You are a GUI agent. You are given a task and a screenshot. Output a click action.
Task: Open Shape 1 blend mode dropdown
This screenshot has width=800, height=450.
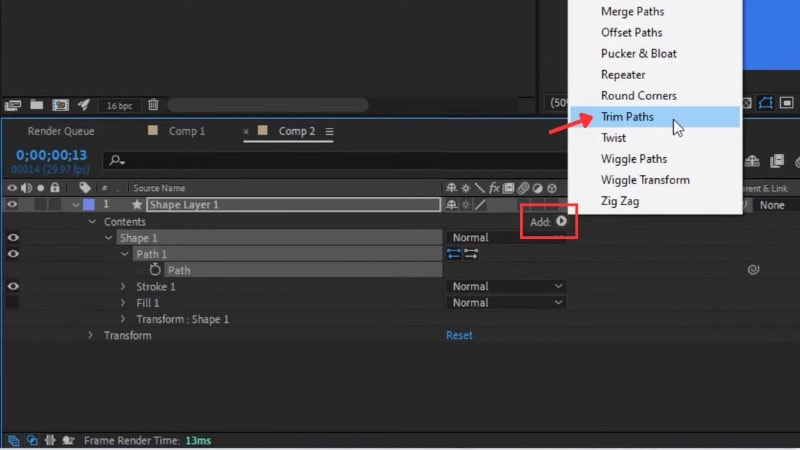pyautogui.click(x=506, y=238)
